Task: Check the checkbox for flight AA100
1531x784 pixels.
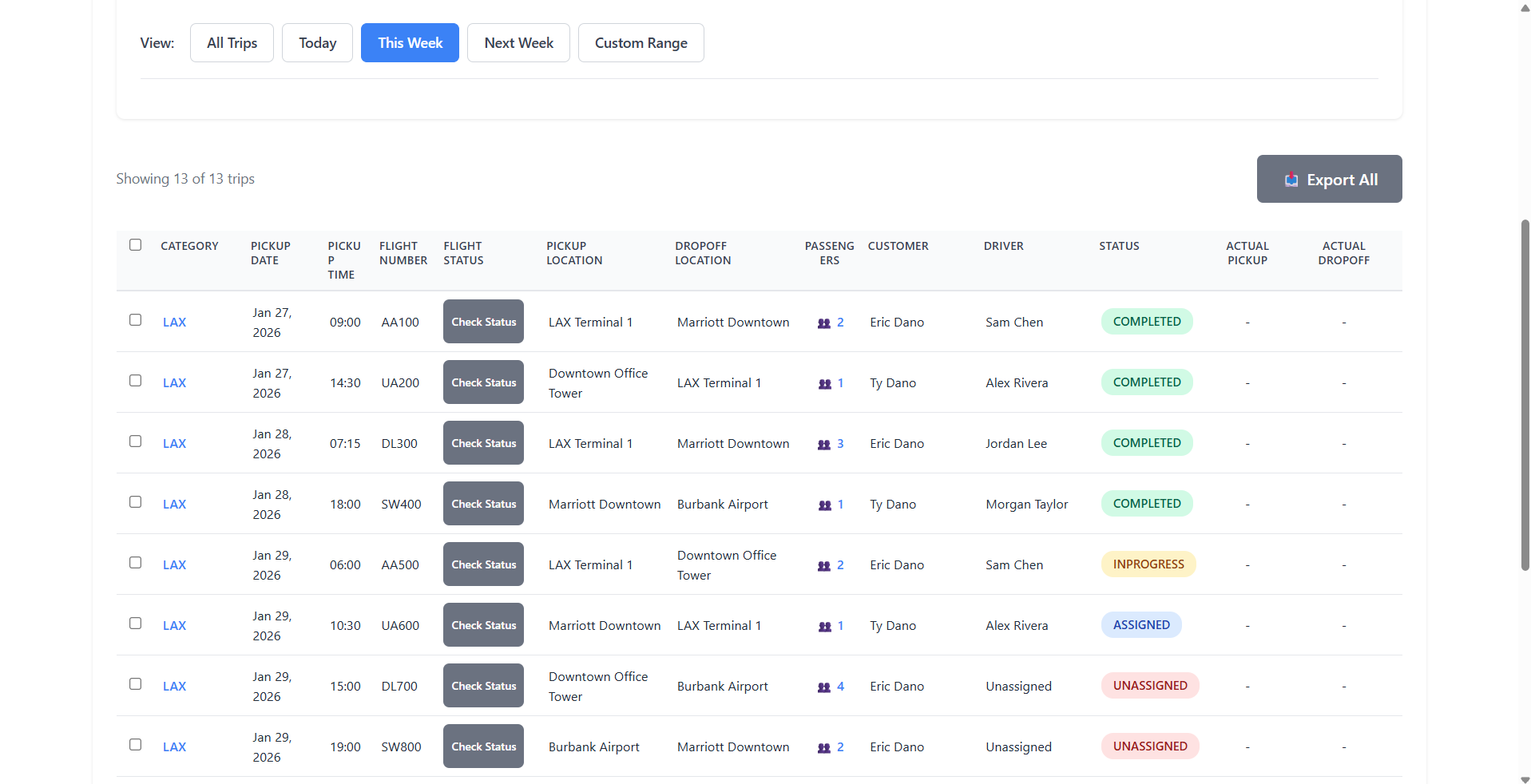Action: pos(135,319)
